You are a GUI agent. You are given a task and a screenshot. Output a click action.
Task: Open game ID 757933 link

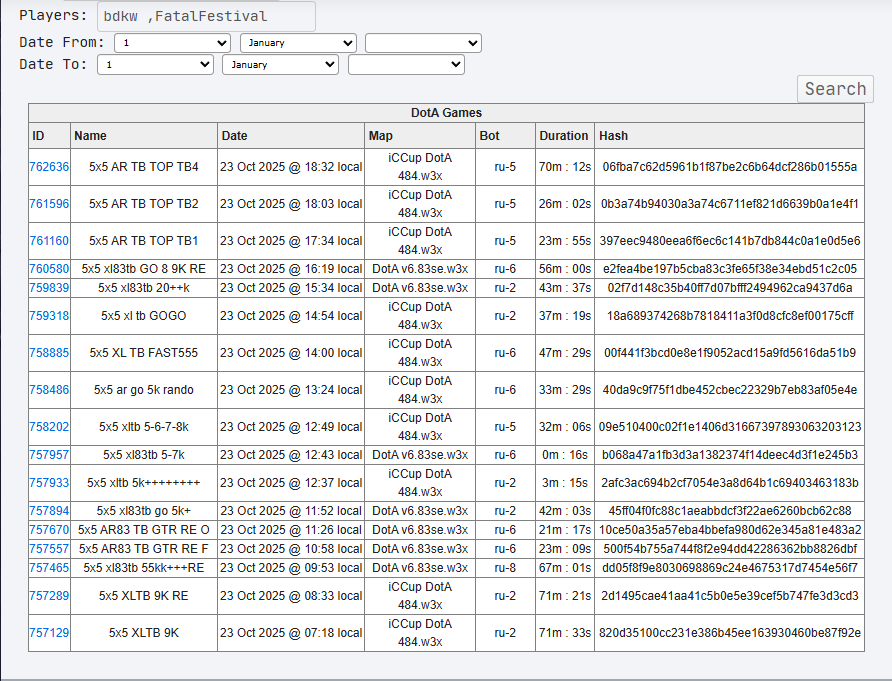click(49, 482)
